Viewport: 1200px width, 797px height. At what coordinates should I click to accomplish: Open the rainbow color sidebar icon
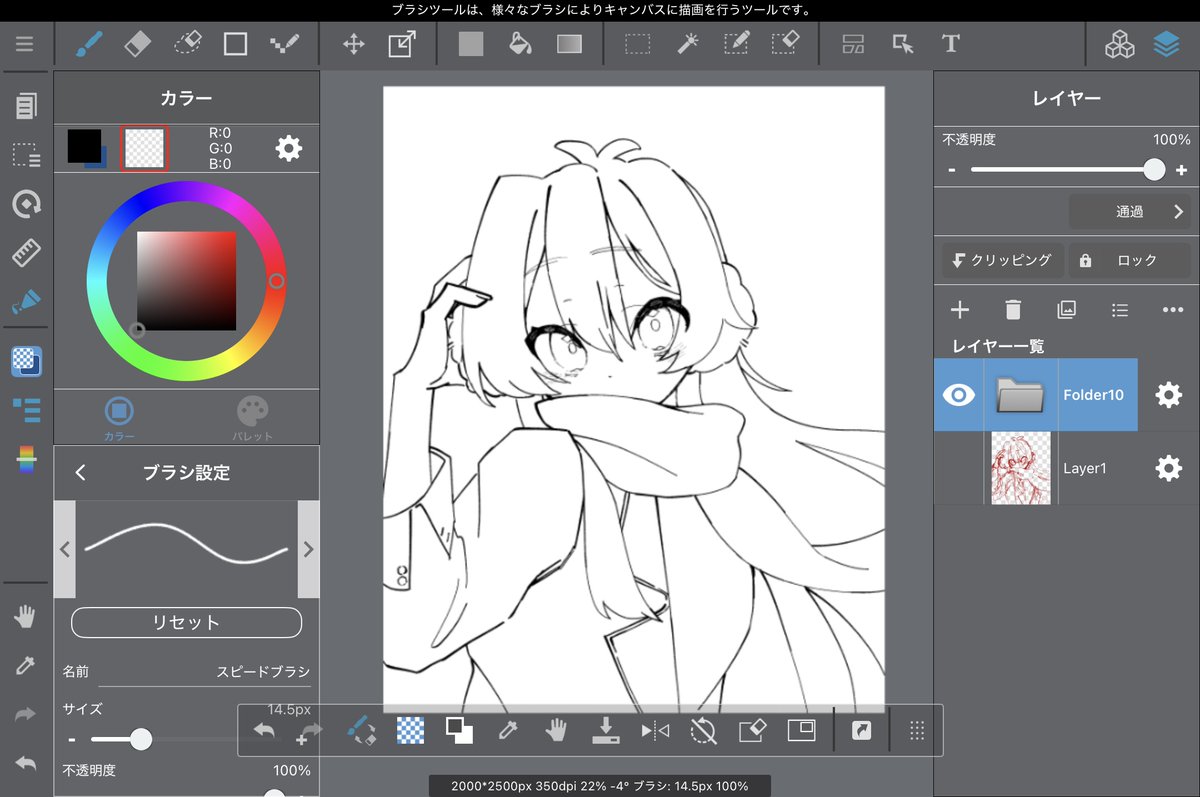(26, 460)
